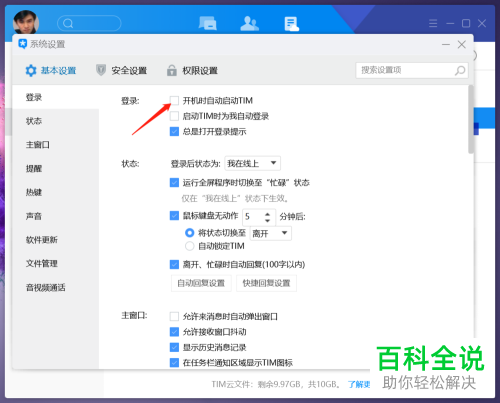Uncheck 在任务栏通知区域显示TIM图标
This screenshot has height=403, width=500.
point(174,362)
